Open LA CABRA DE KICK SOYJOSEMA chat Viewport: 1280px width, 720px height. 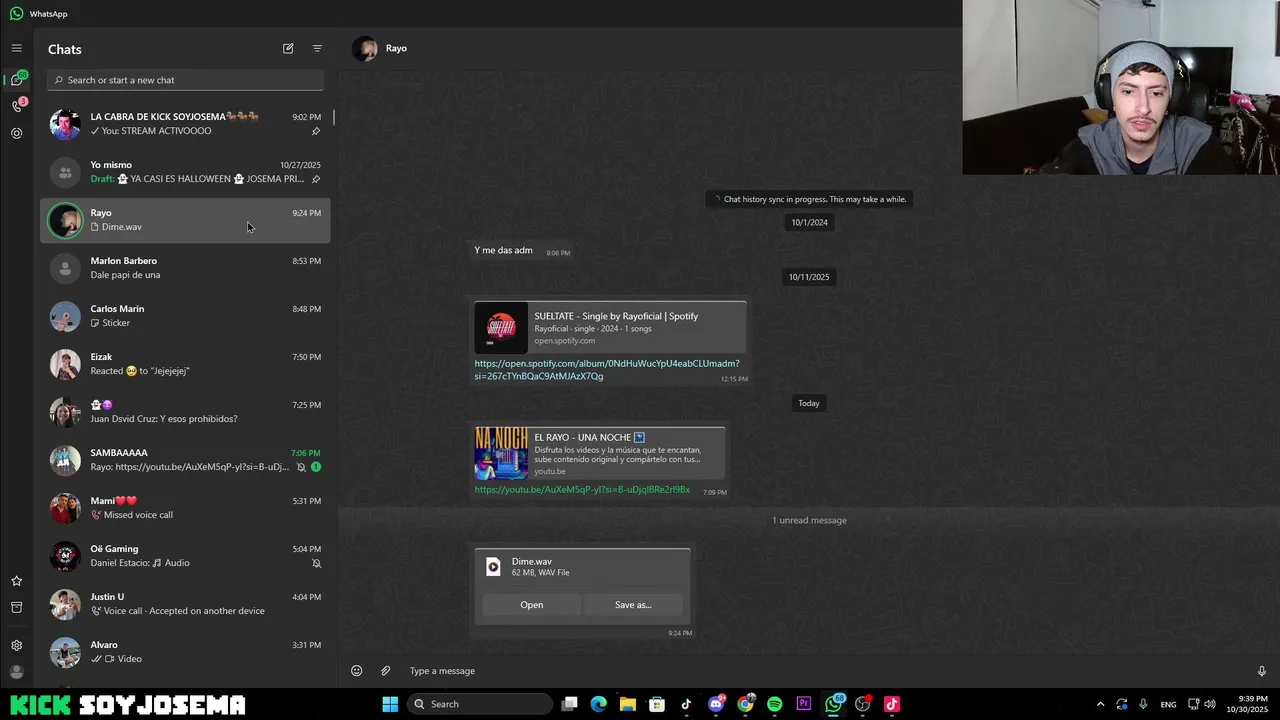click(x=185, y=124)
